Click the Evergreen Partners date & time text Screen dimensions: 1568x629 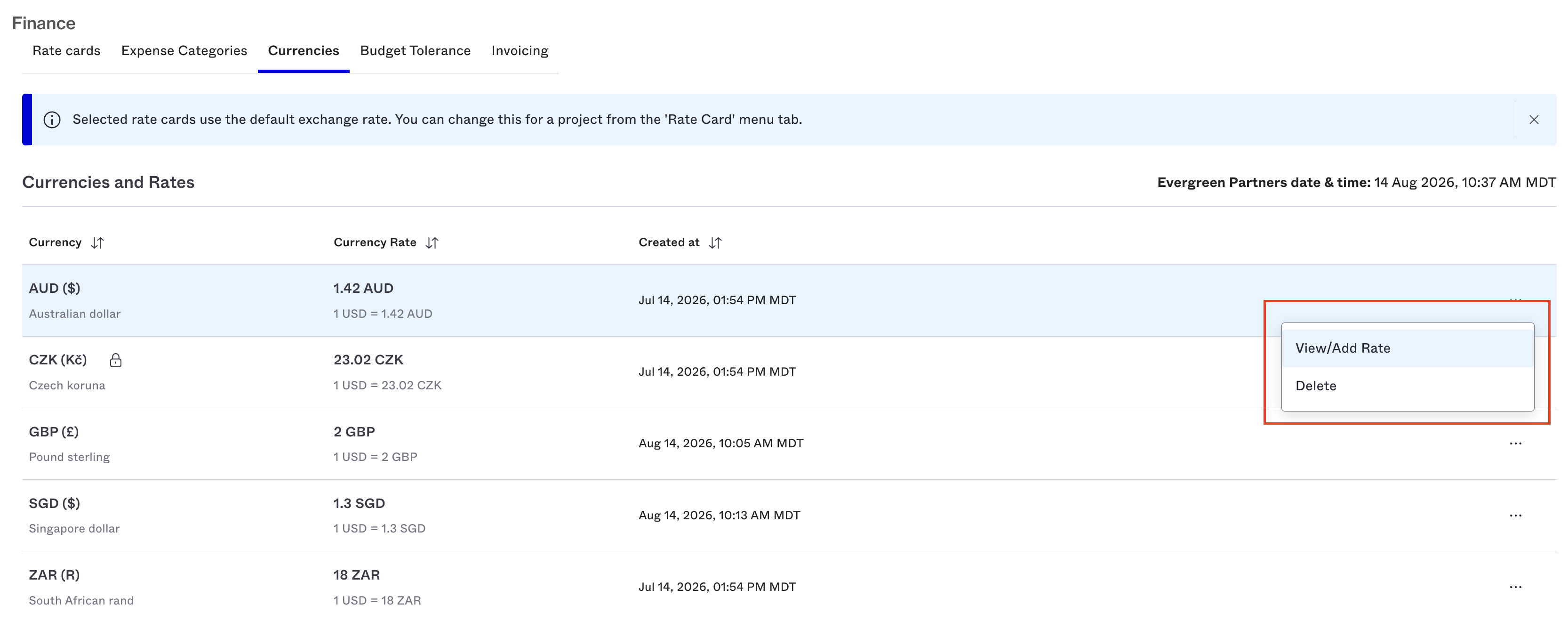click(1356, 182)
